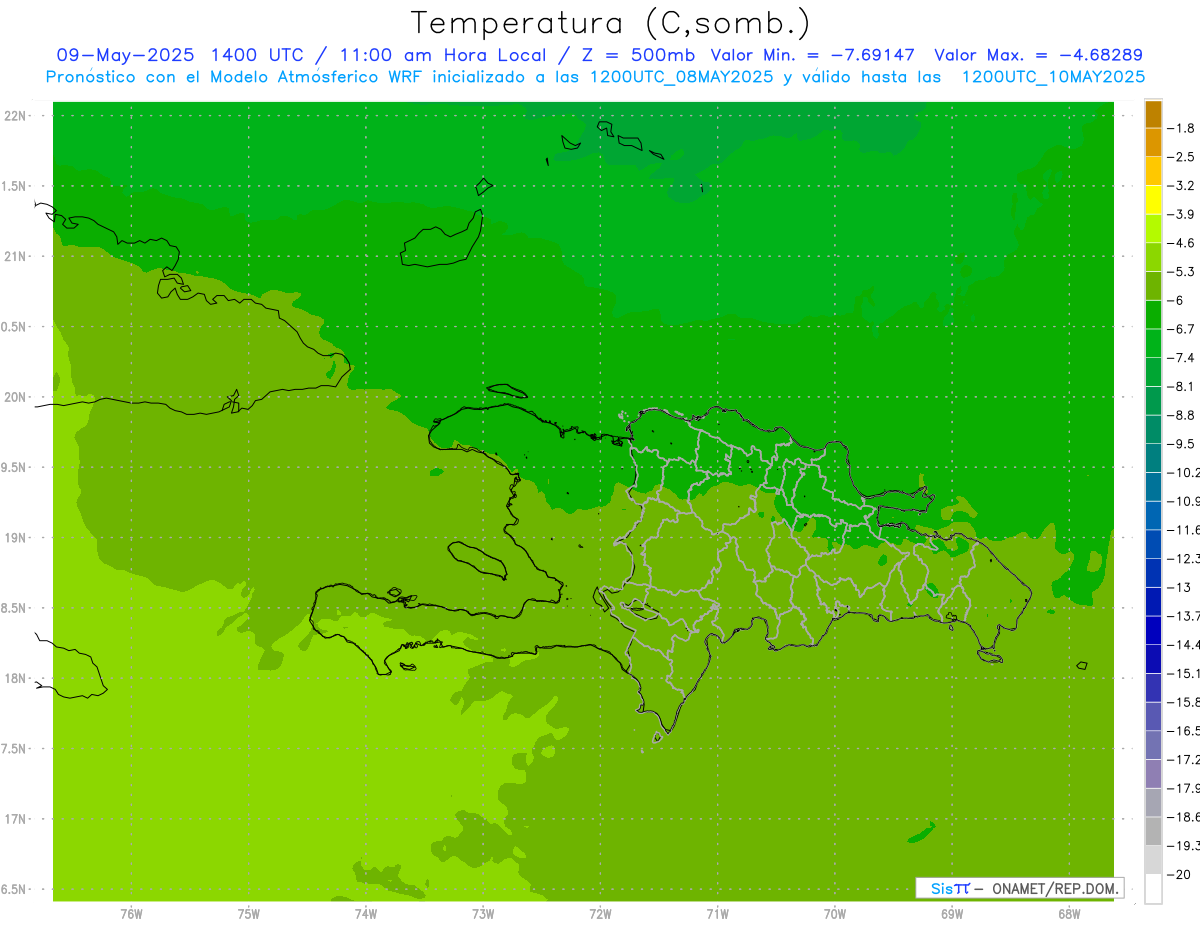Click the '17N' latitude label

coord(15,820)
